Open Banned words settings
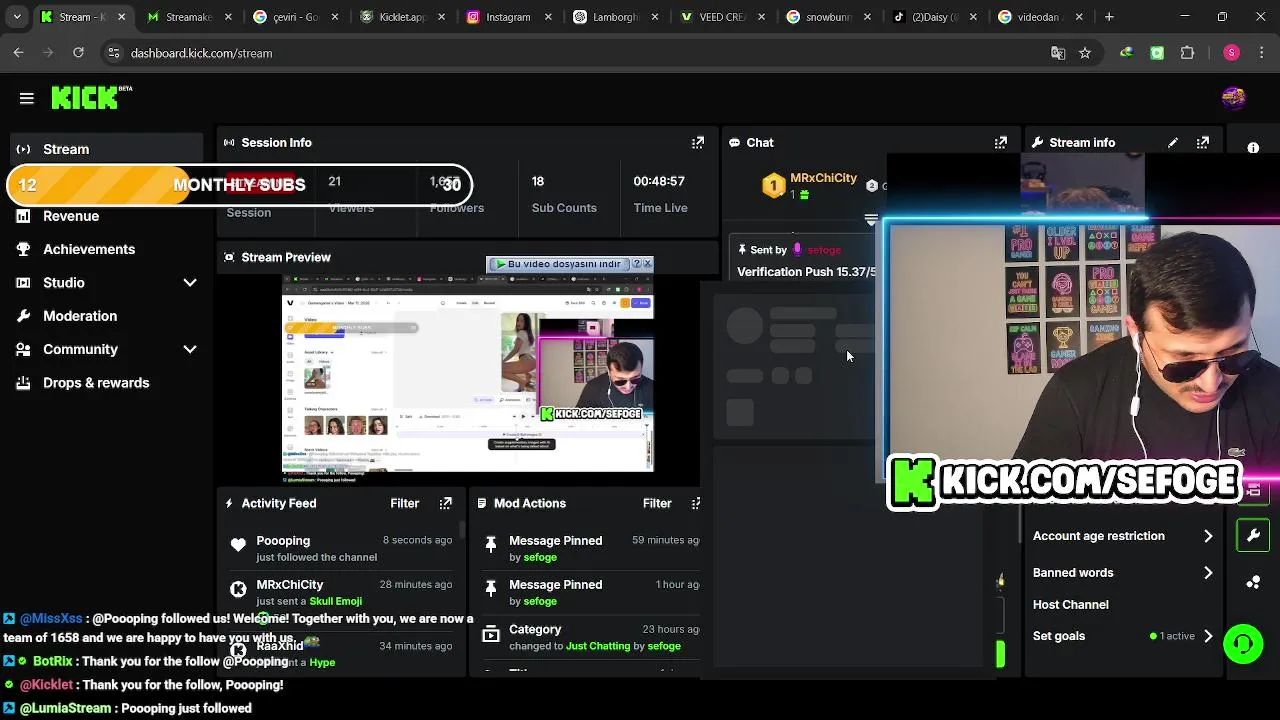Screen dimensions: 1280x720 (x=1123, y=573)
